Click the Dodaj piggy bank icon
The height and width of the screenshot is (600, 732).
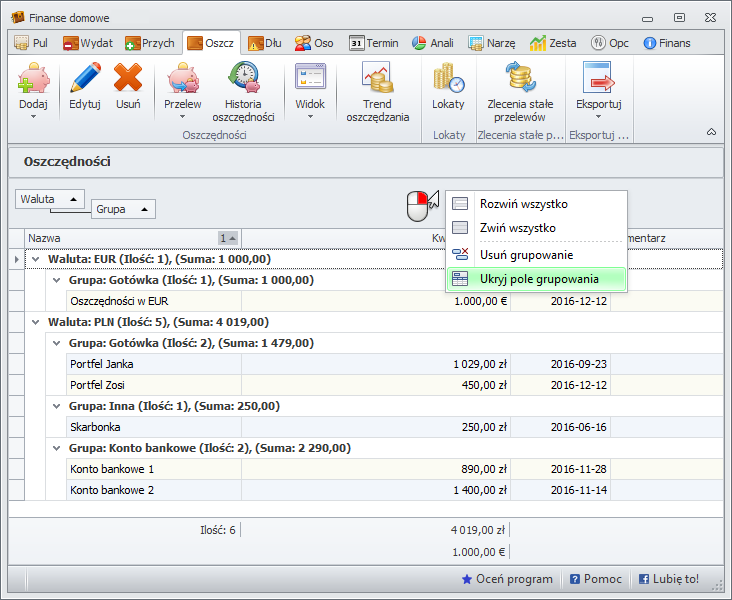pyautogui.click(x=34, y=78)
